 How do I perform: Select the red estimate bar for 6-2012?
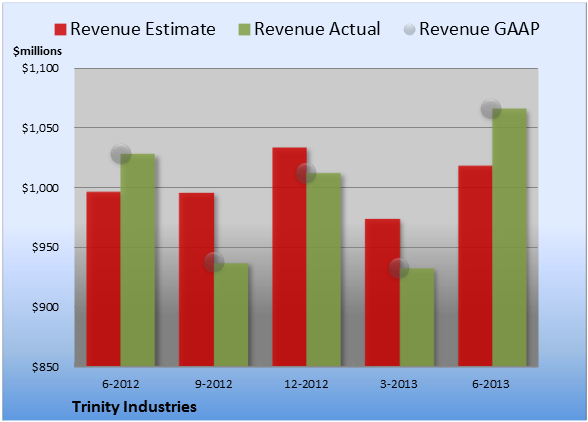[x=104, y=279]
